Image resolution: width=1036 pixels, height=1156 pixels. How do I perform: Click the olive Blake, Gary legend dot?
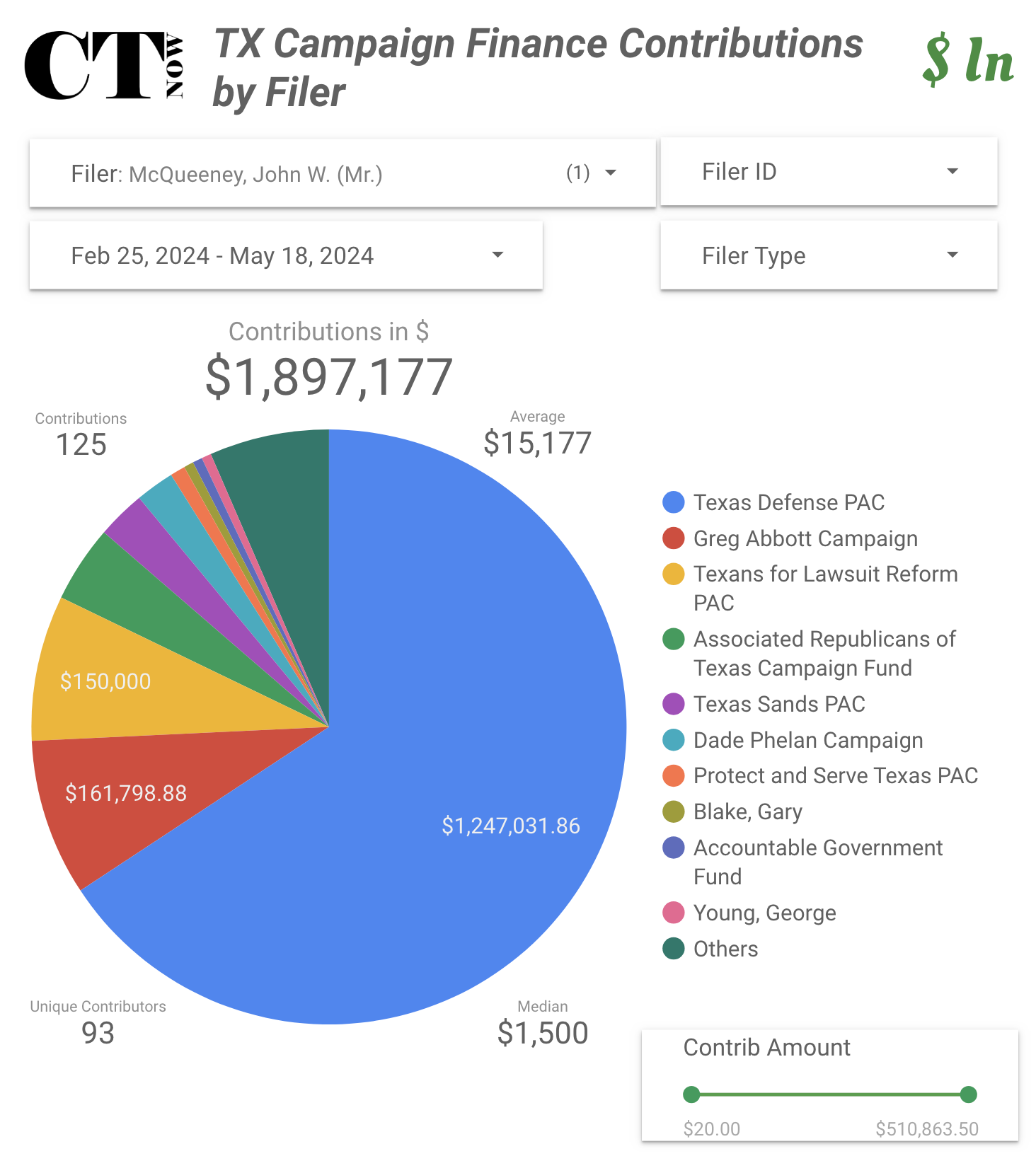click(674, 811)
